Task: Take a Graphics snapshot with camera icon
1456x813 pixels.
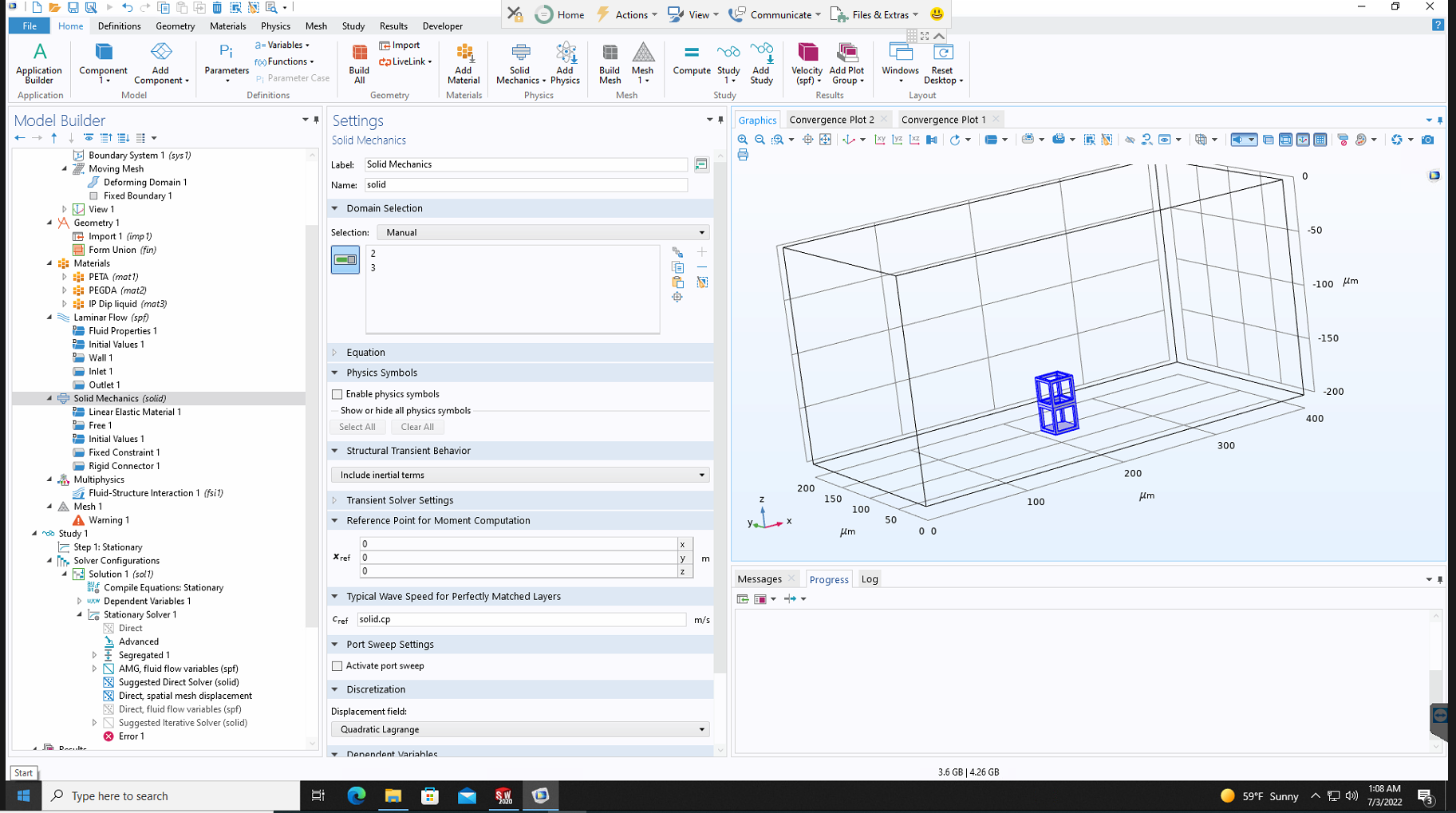Action: [1427, 140]
